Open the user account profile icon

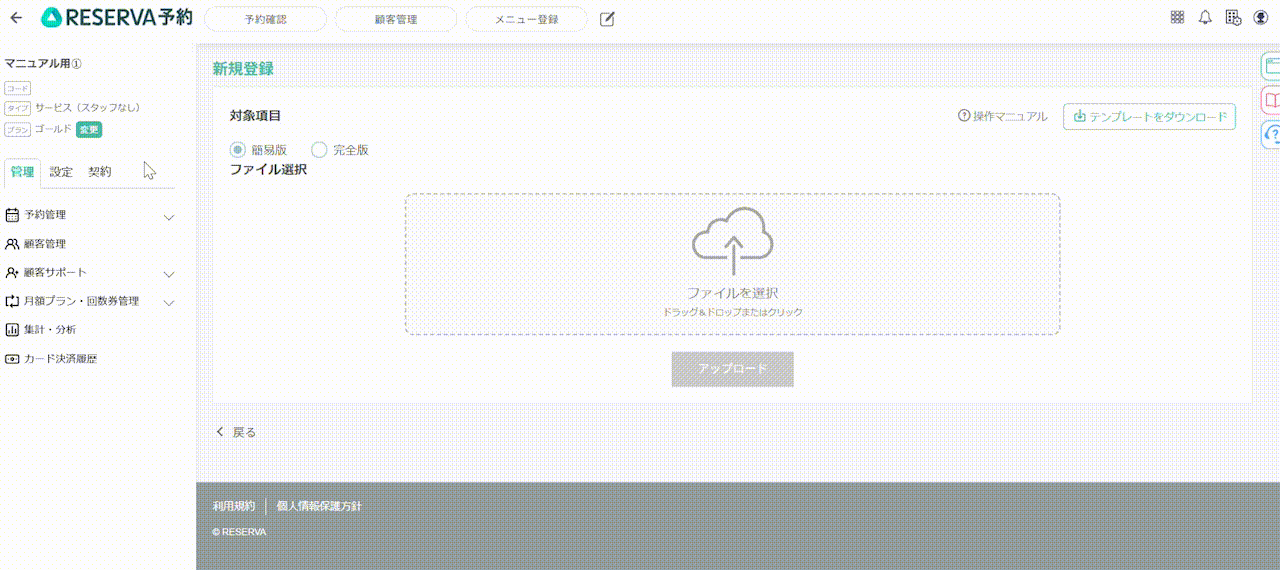[x=1260, y=18]
